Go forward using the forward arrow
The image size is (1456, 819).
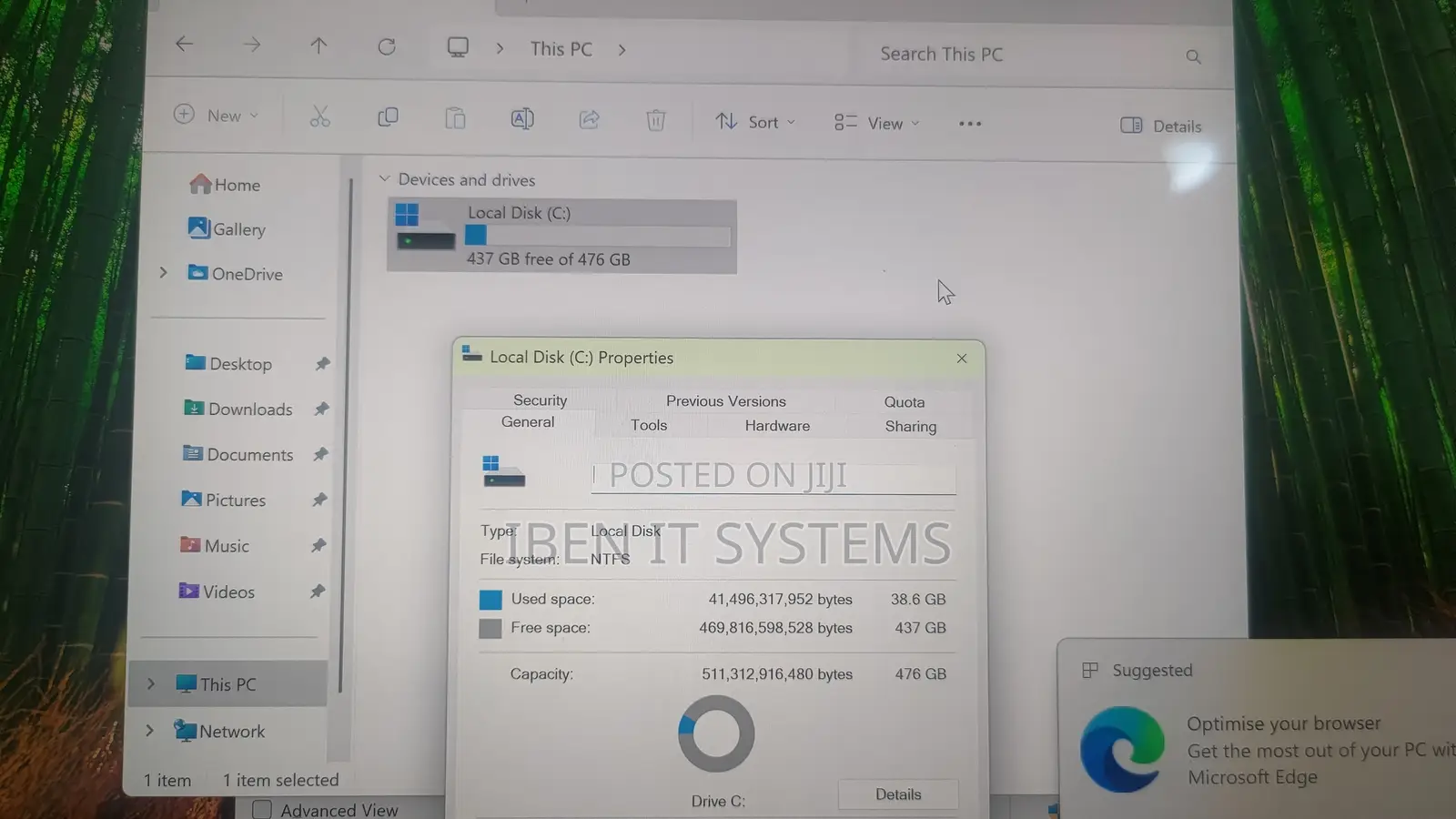click(x=252, y=45)
